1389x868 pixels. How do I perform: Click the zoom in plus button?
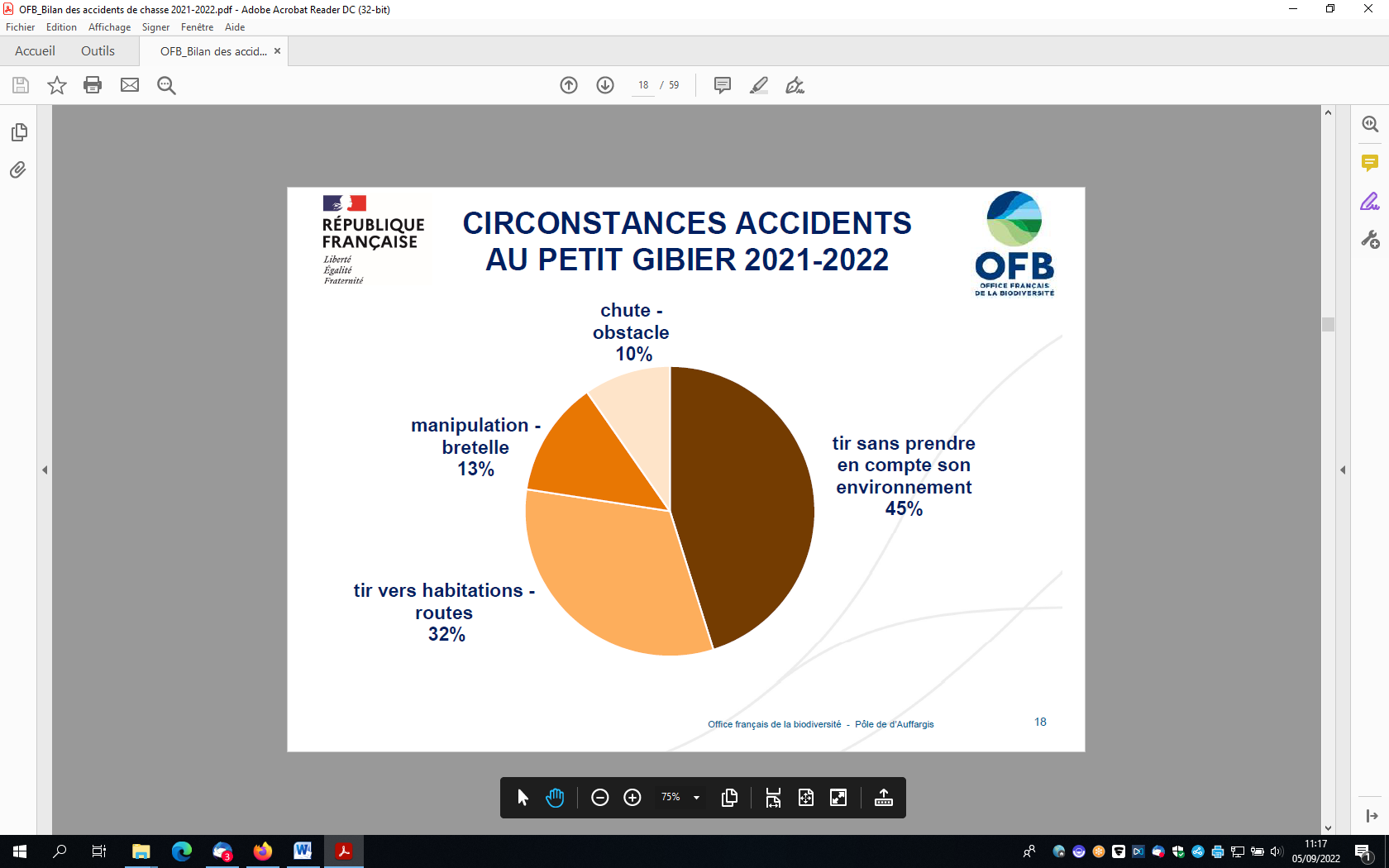(x=632, y=798)
